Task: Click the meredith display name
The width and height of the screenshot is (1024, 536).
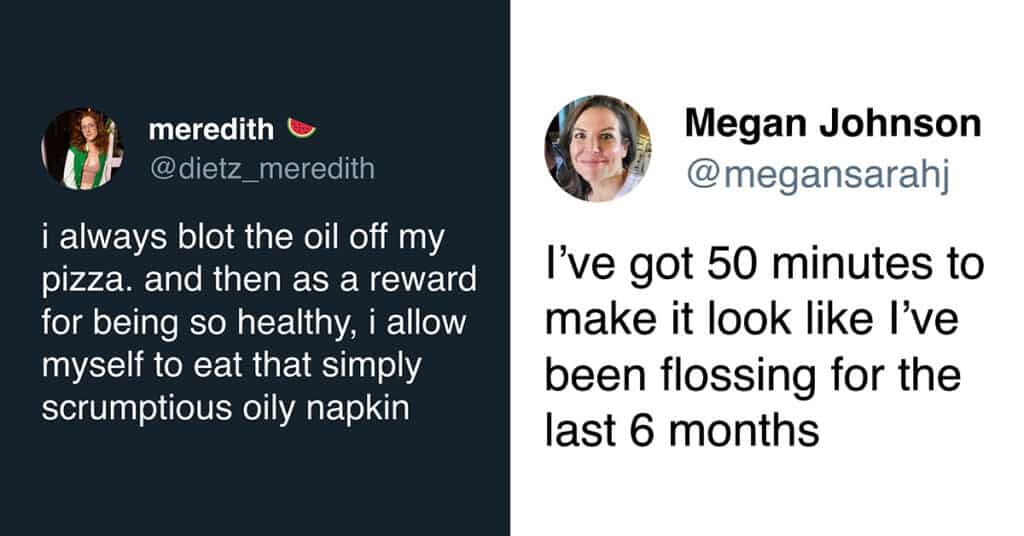Action: (210, 129)
